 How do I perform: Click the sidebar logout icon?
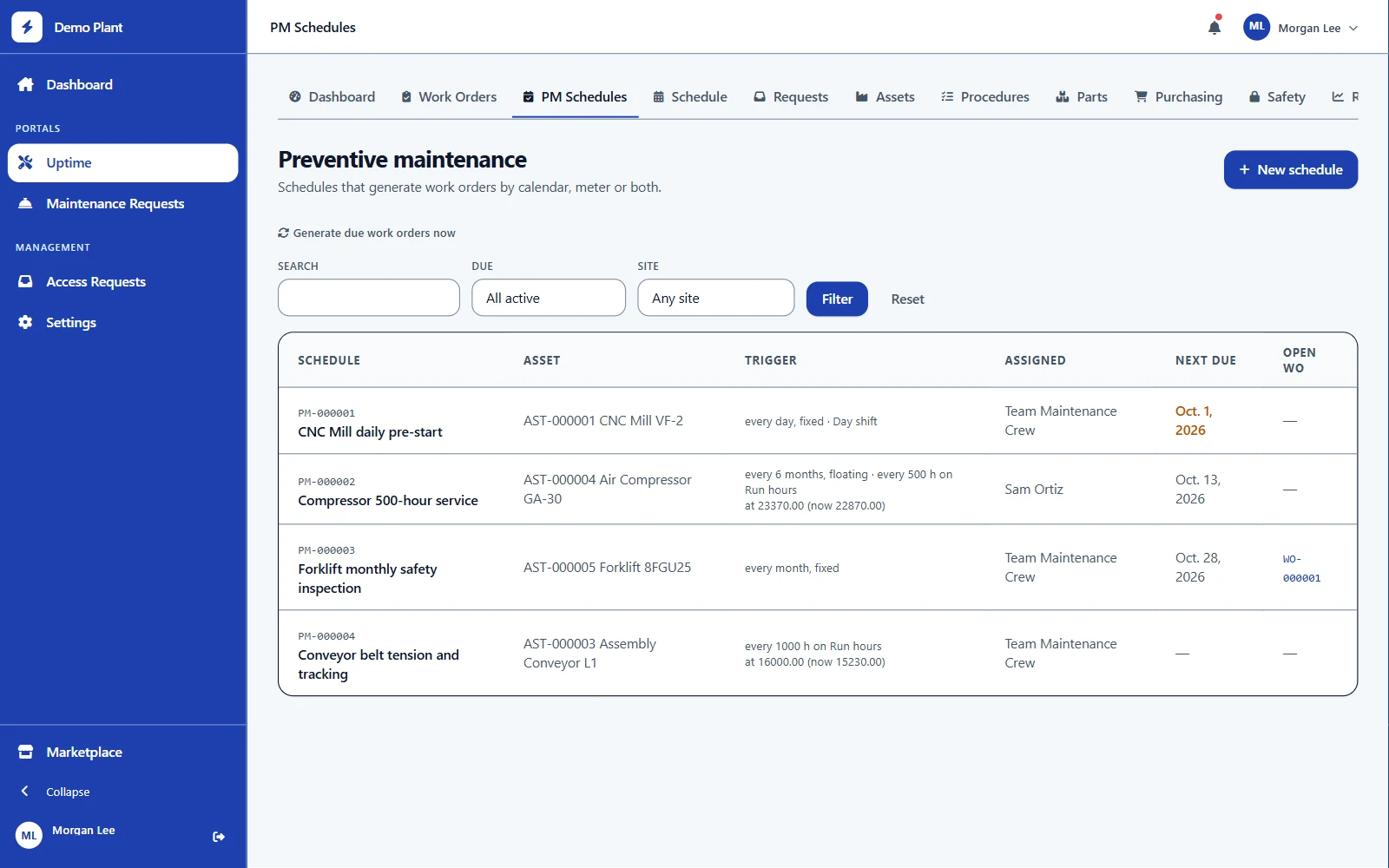tap(219, 837)
